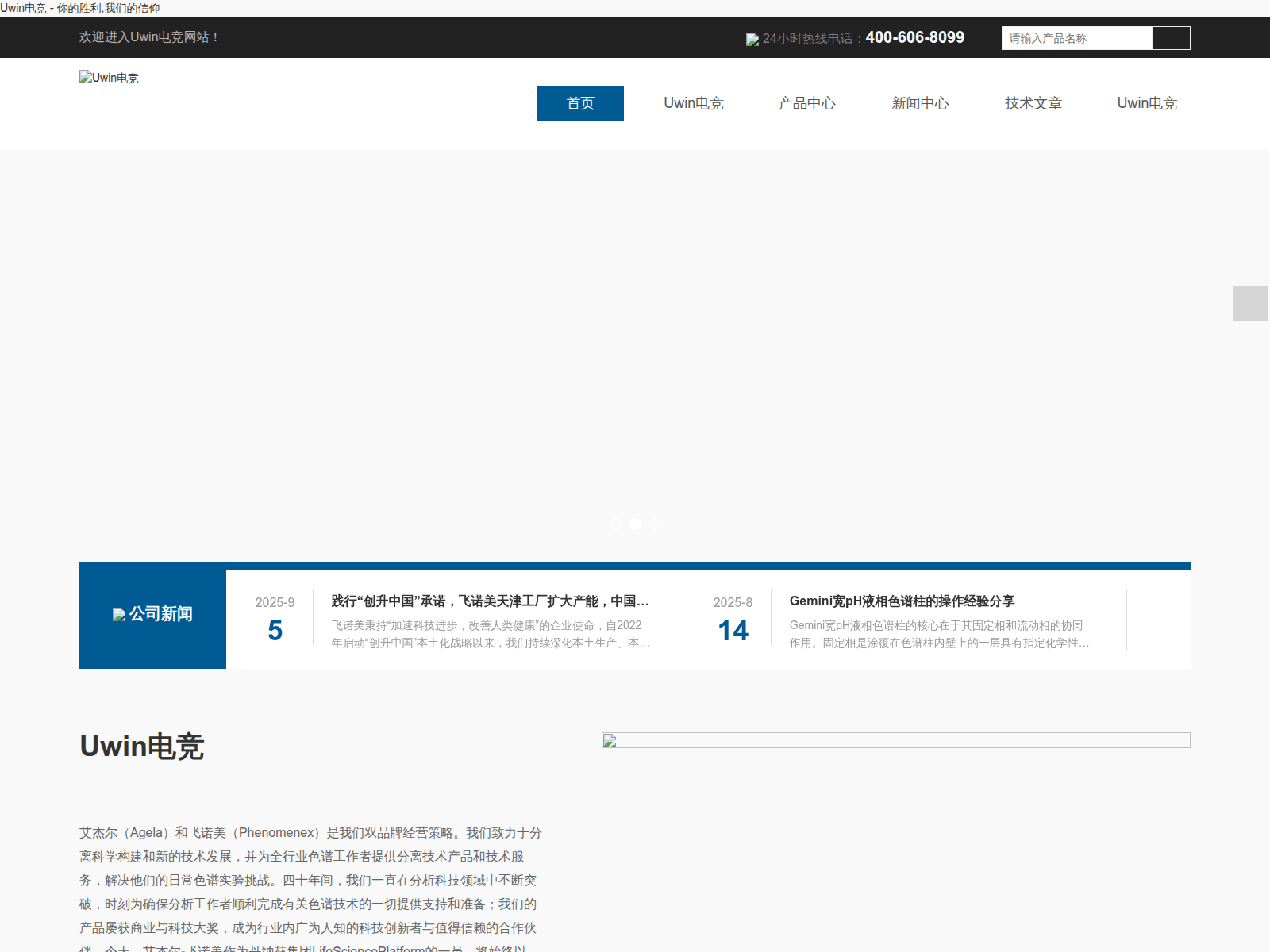The width and height of the screenshot is (1270, 952).
Task: Open the 产品中心 menu
Action: pyautogui.click(x=807, y=103)
